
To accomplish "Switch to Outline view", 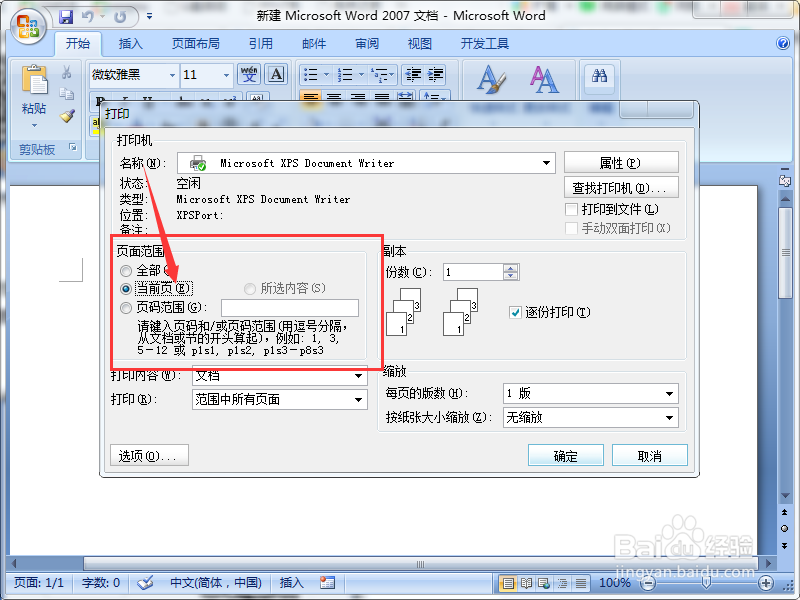I will (562, 583).
